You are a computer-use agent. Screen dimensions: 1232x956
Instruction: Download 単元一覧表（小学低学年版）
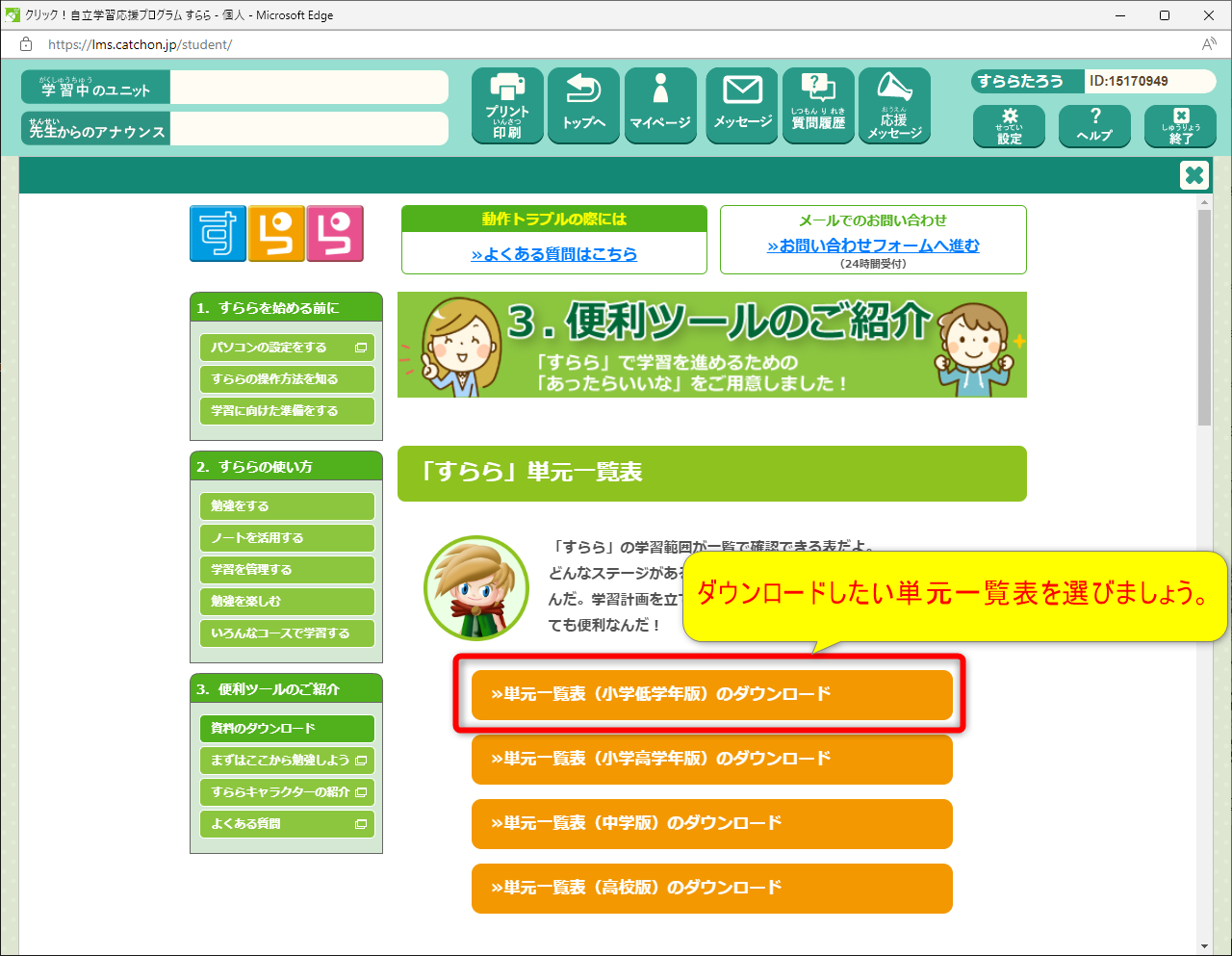pyautogui.click(x=711, y=694)
